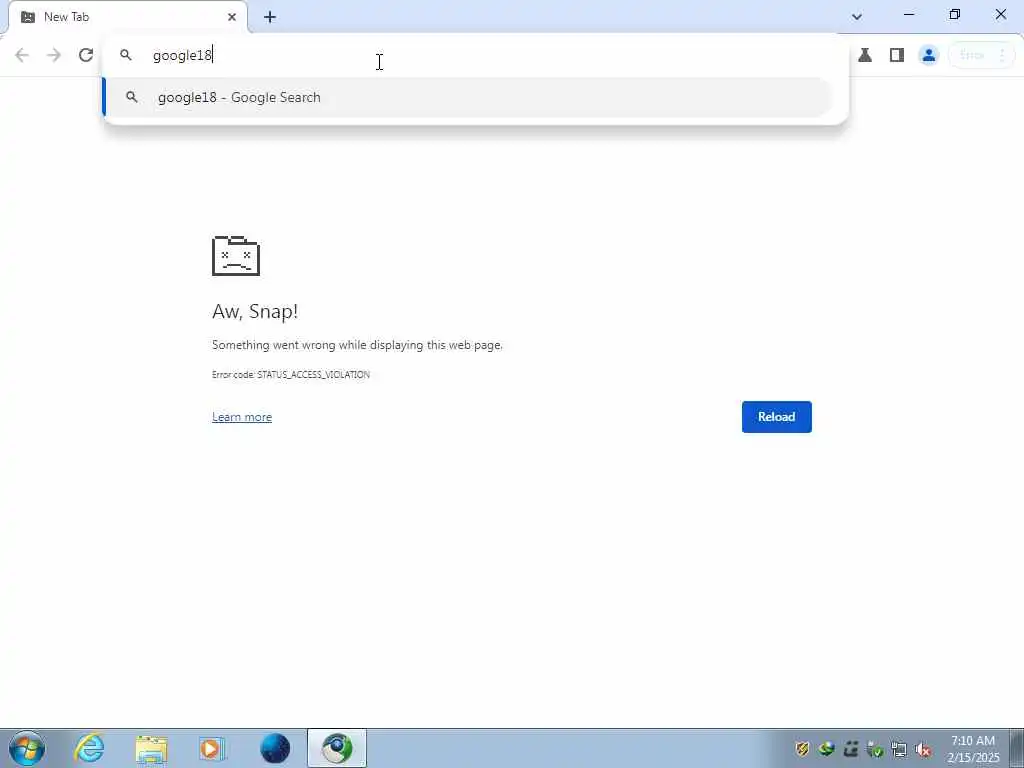Open a new tab with the plus button

270,17
